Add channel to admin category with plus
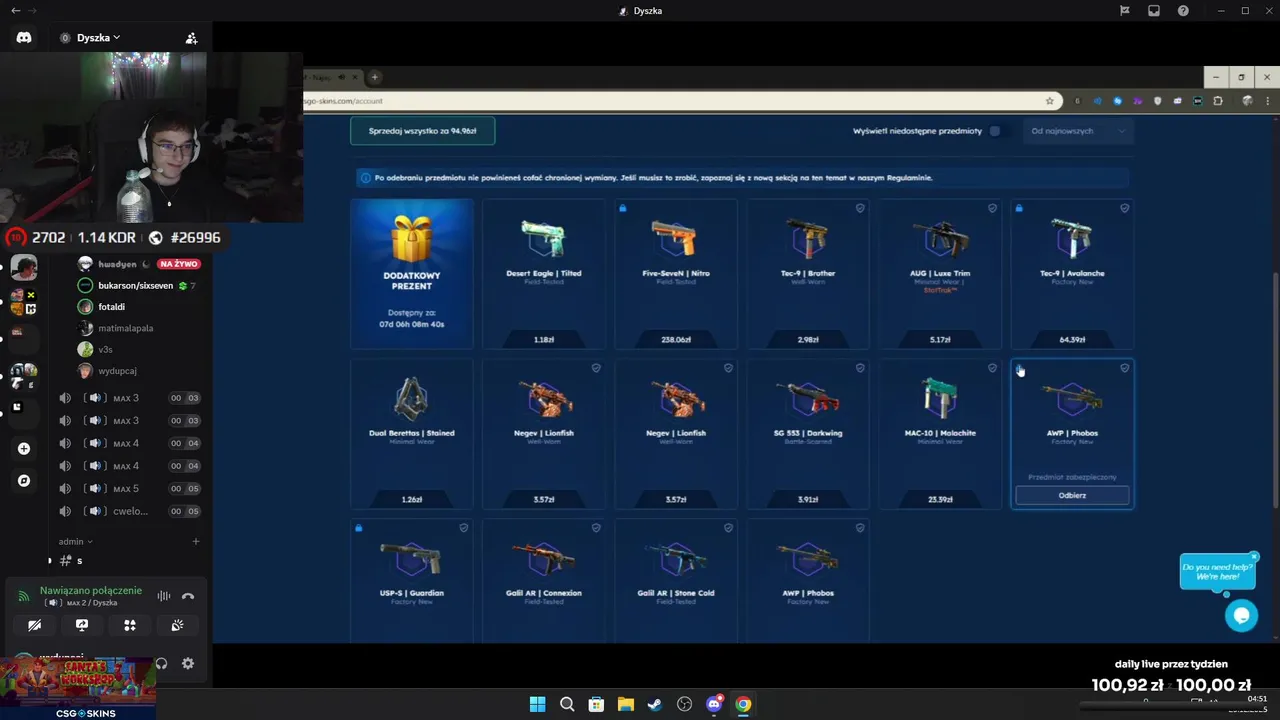 click(x=196, y=541)
